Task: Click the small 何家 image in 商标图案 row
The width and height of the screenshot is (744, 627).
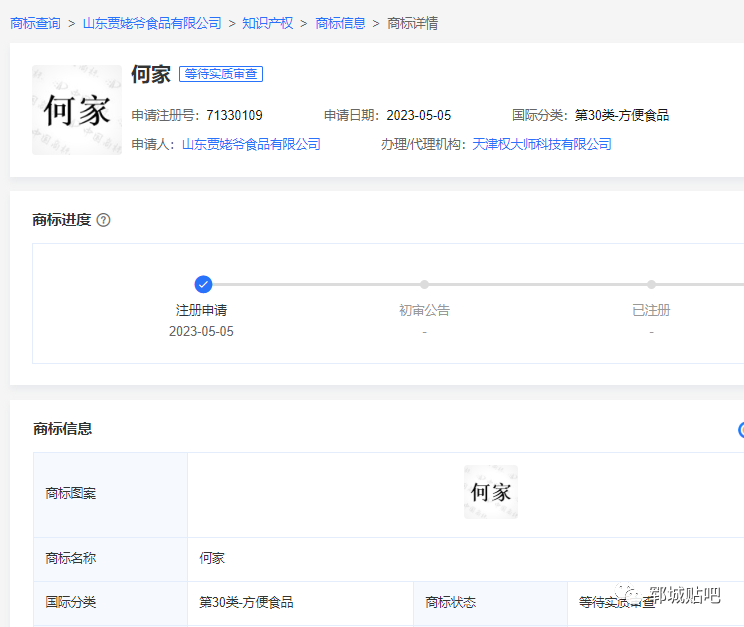Action: [x=491, y=492]
